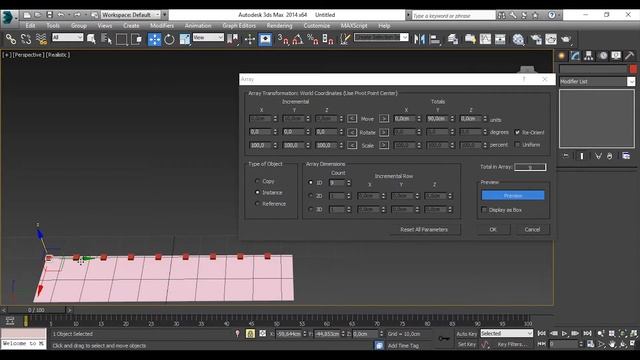
Task: Click the Undo arrow in quick access toolbar
Action: click(61, 15)
